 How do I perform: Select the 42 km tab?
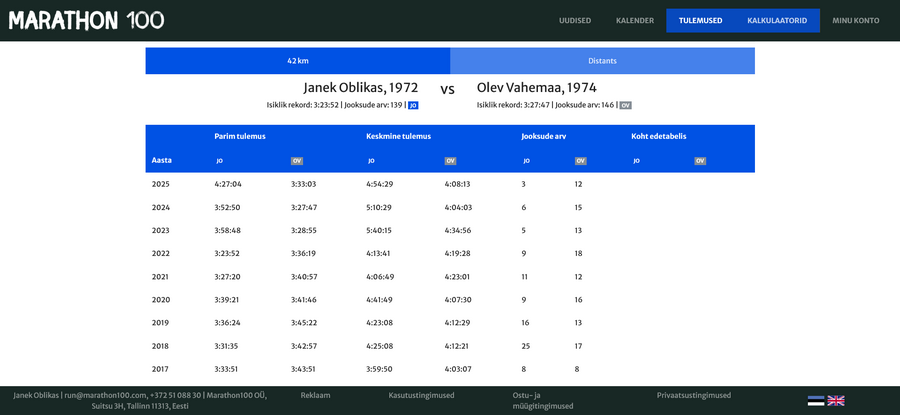pyautogui.click(x=297, y=61)
